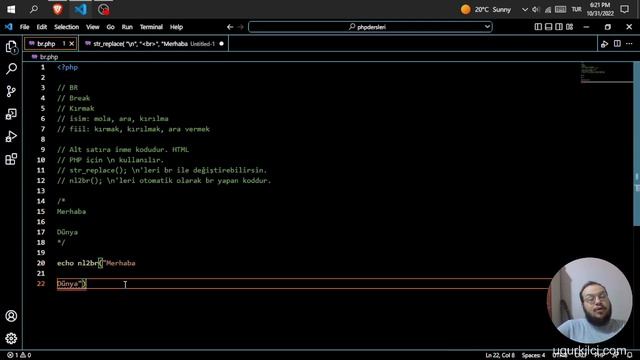Click the "// Break" comment line
Screen dimensions: 640x360
73,98
